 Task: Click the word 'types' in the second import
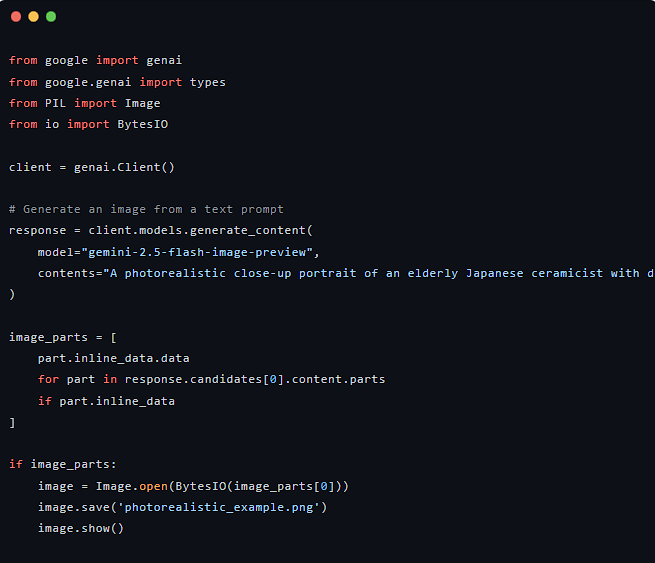207,82
